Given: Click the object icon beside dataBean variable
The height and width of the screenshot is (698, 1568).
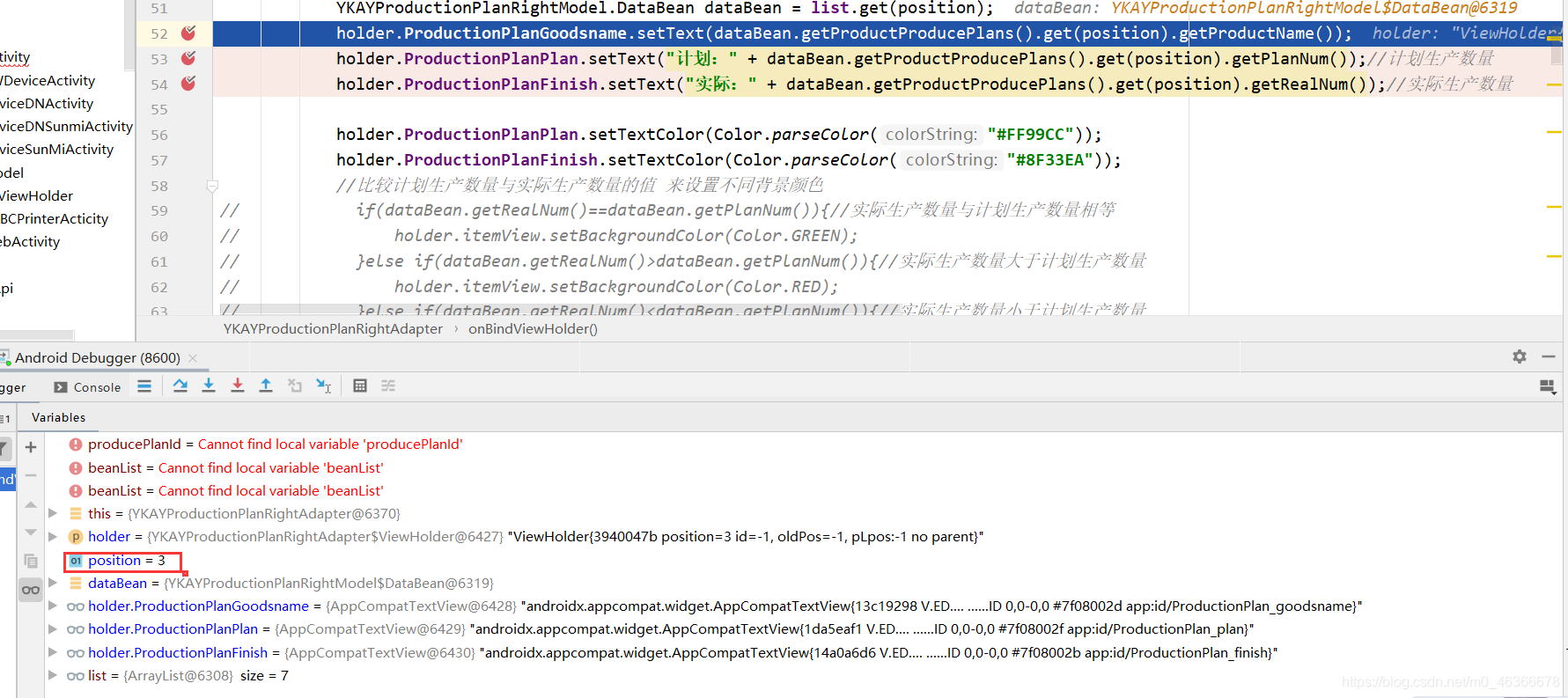Looking at the screenshot, I should click(76, 584).
